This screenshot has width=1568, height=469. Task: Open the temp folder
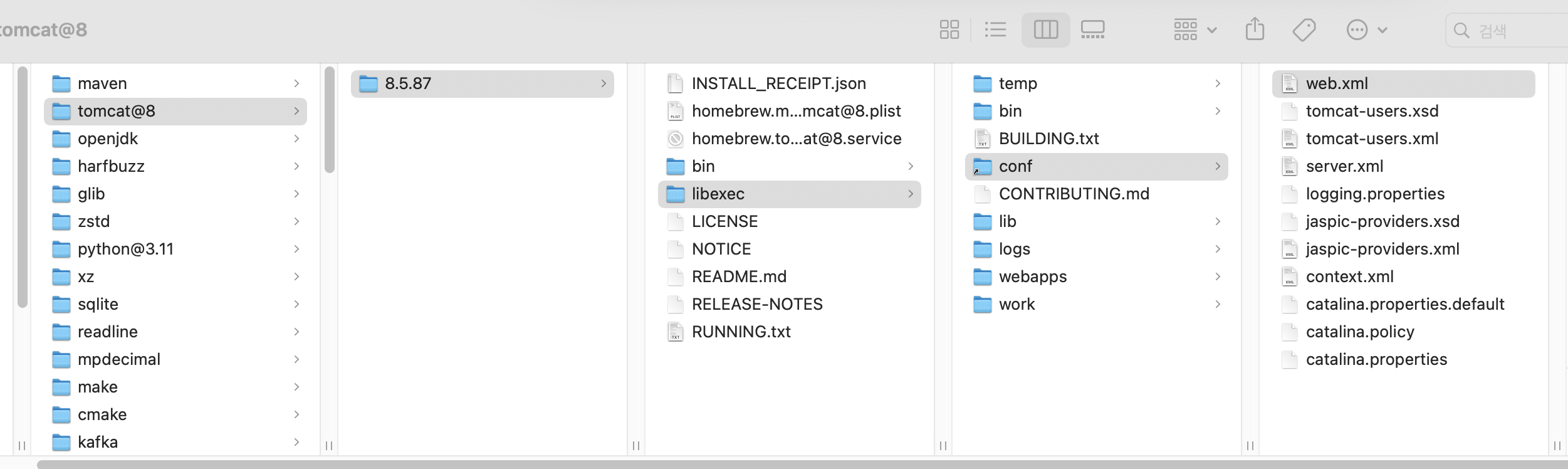[x=1097, y=83]
